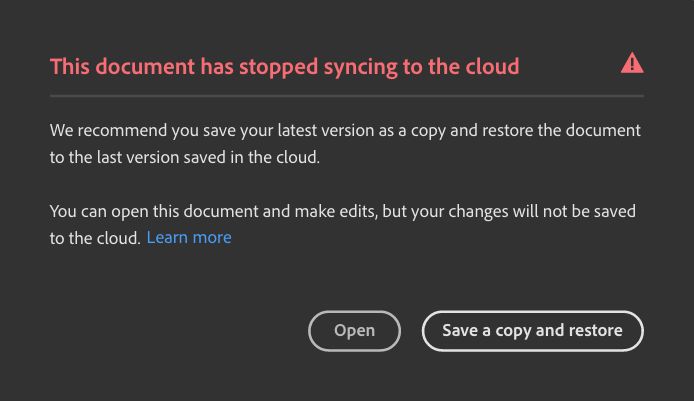Click the red warning triangle icon
The width and height of the screenshot is (694, 401).
(x=632, y=64)
